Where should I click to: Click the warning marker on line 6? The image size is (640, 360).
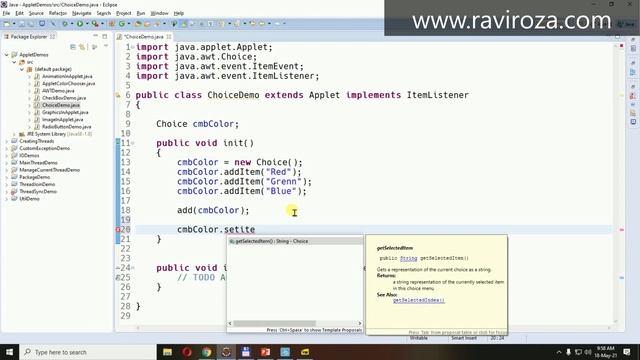[x=118, y=95]
